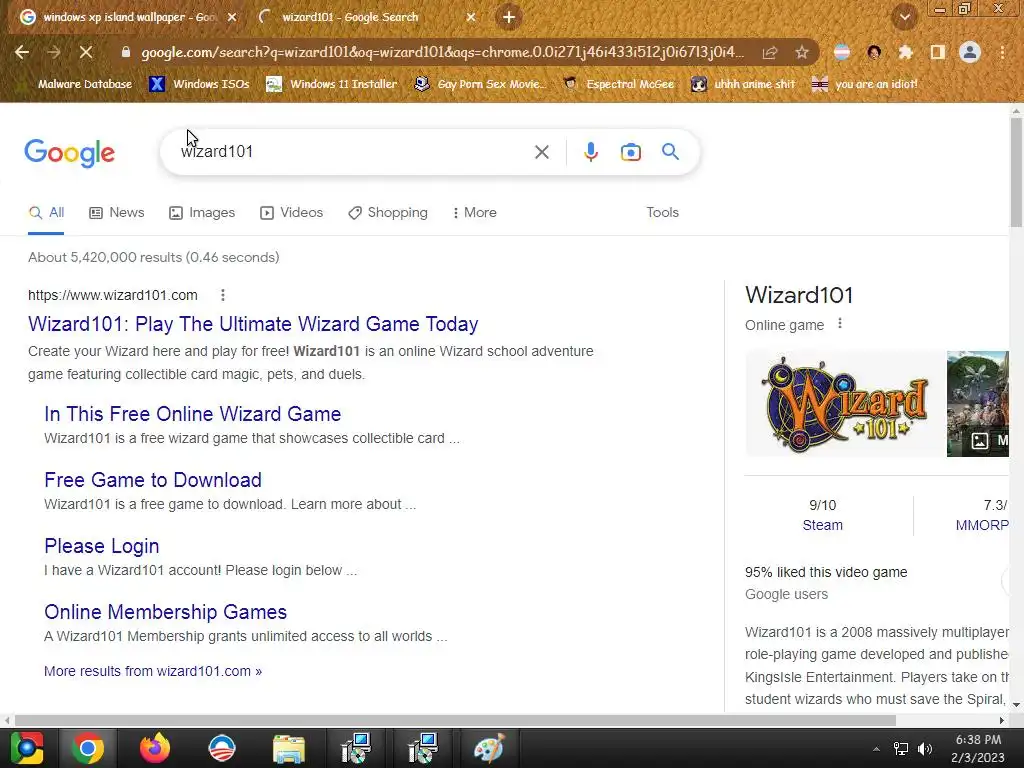Image resolution: width=1024 pixels, height=768 pixels.
Task: Open the Online game panel options dots
Action: click(x=840, y=324)
